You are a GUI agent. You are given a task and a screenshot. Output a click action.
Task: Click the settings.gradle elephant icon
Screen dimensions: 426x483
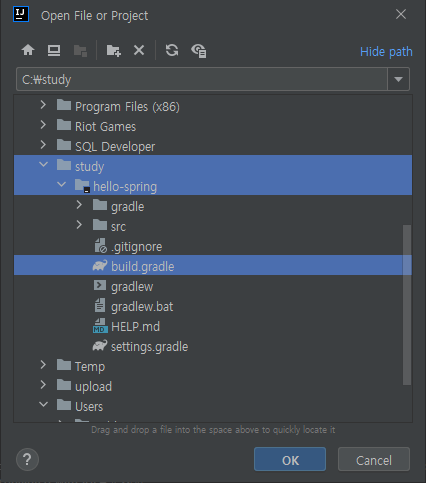point(100,346)
